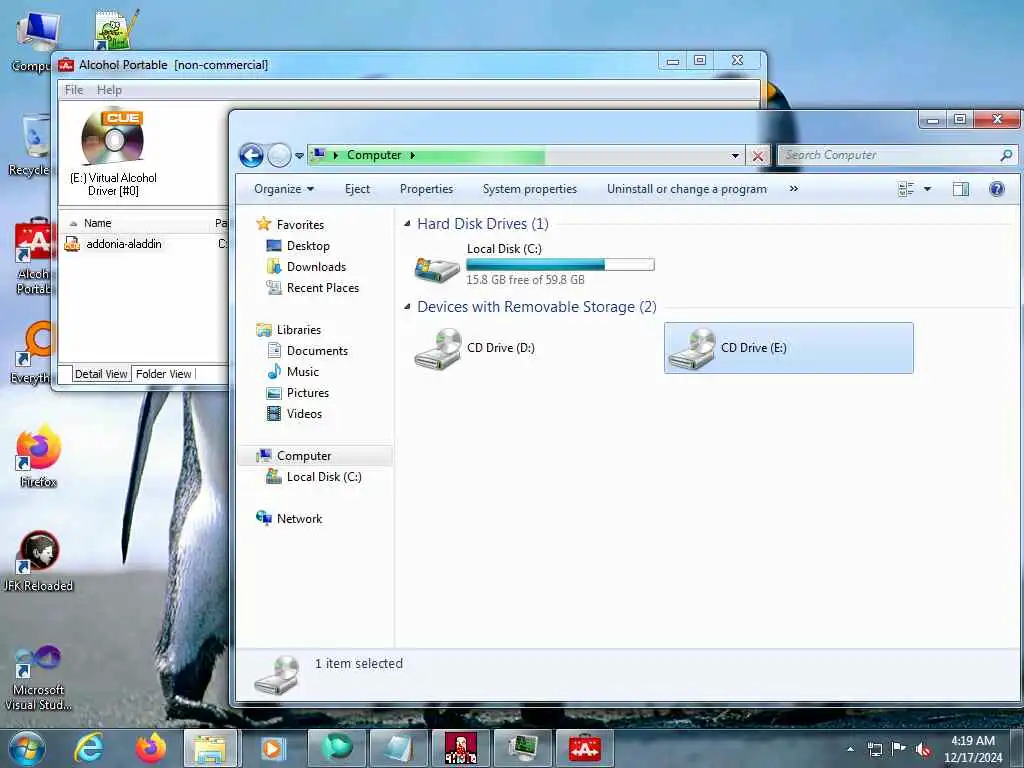Click the Local Disk (C:) capacity bar
The image size is (1024, 768).
[x=560, y=264]
